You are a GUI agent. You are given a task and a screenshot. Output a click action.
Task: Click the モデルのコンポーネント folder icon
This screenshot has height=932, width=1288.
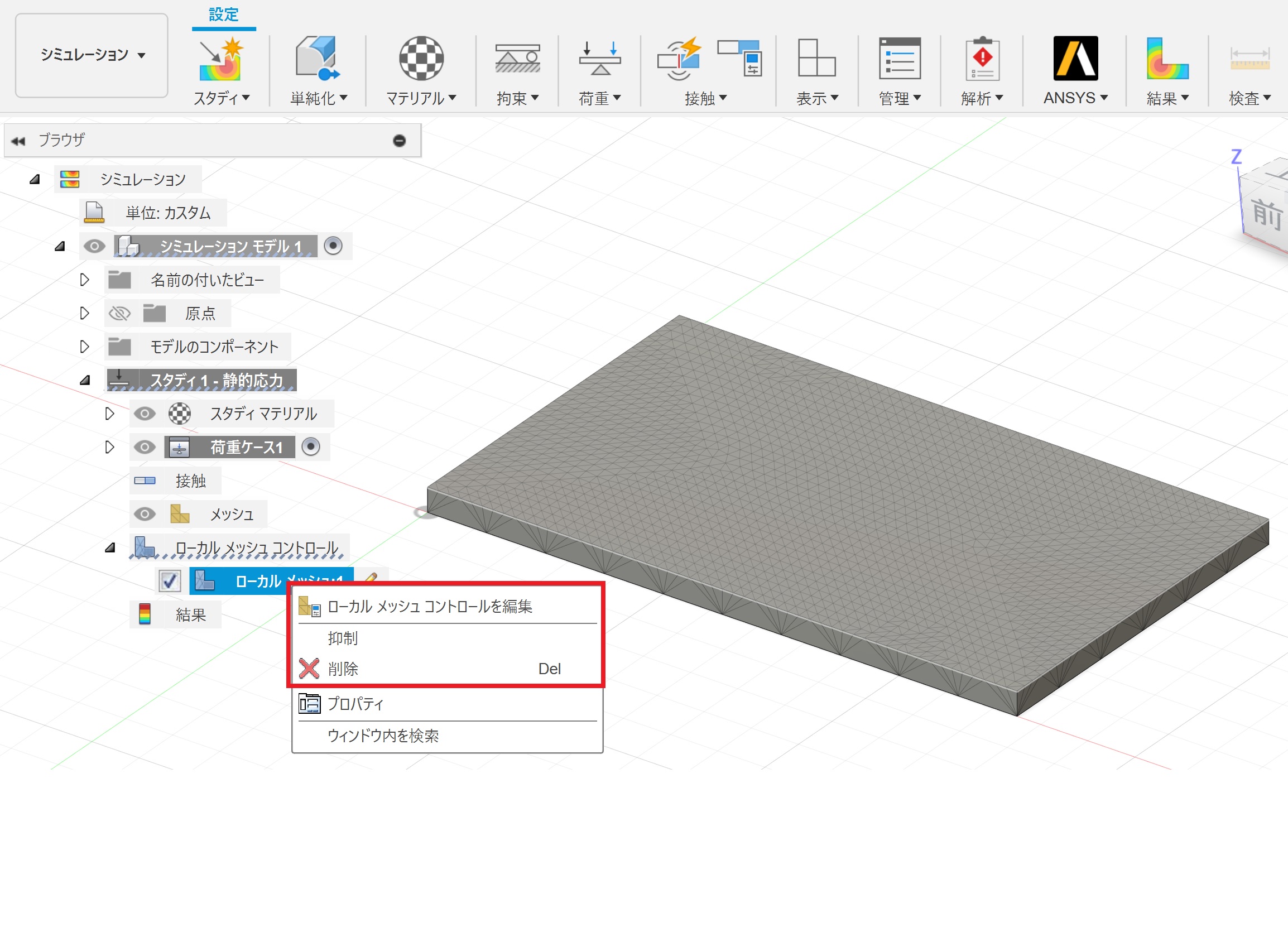pyautogui.click(x=119, y=347)
